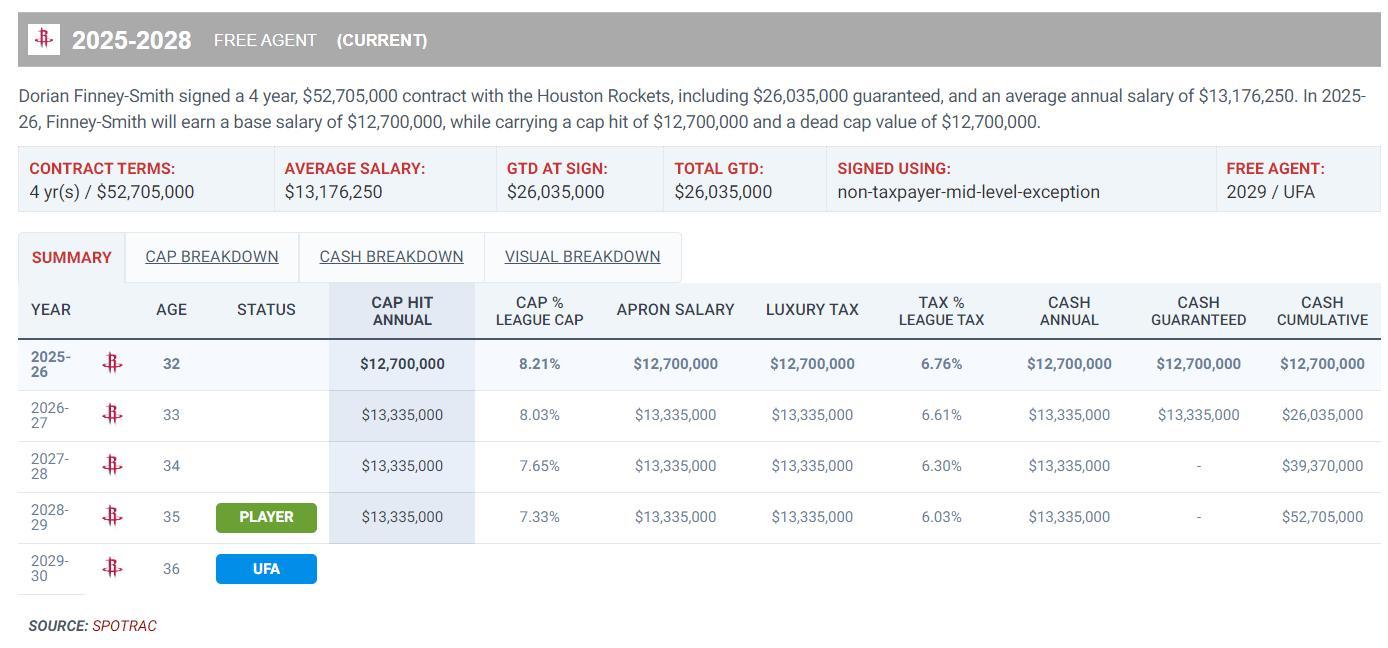The height and width of the screenshot is (648, 1388).
Task: Open the Cash Breakdown tab
Action: (x=391, y=257)
